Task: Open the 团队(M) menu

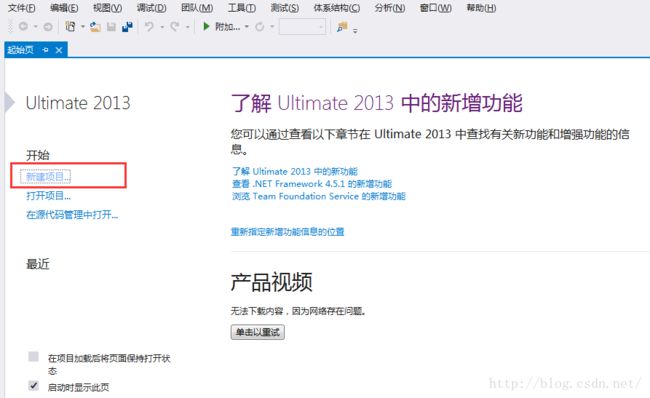Action: click(197, 8)
